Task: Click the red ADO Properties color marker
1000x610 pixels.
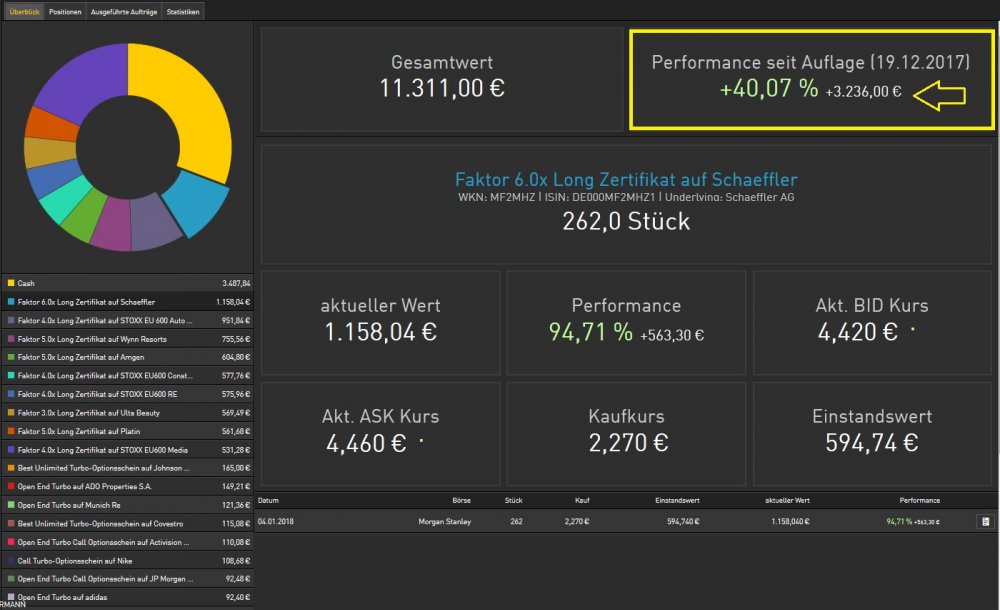Action: (10, 486)
